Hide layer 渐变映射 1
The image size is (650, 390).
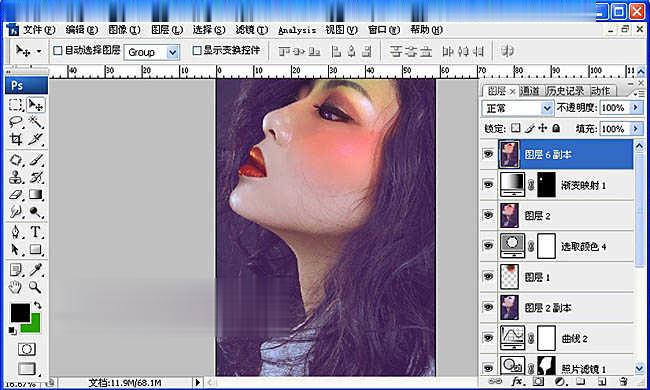click(x=488, y=184)
